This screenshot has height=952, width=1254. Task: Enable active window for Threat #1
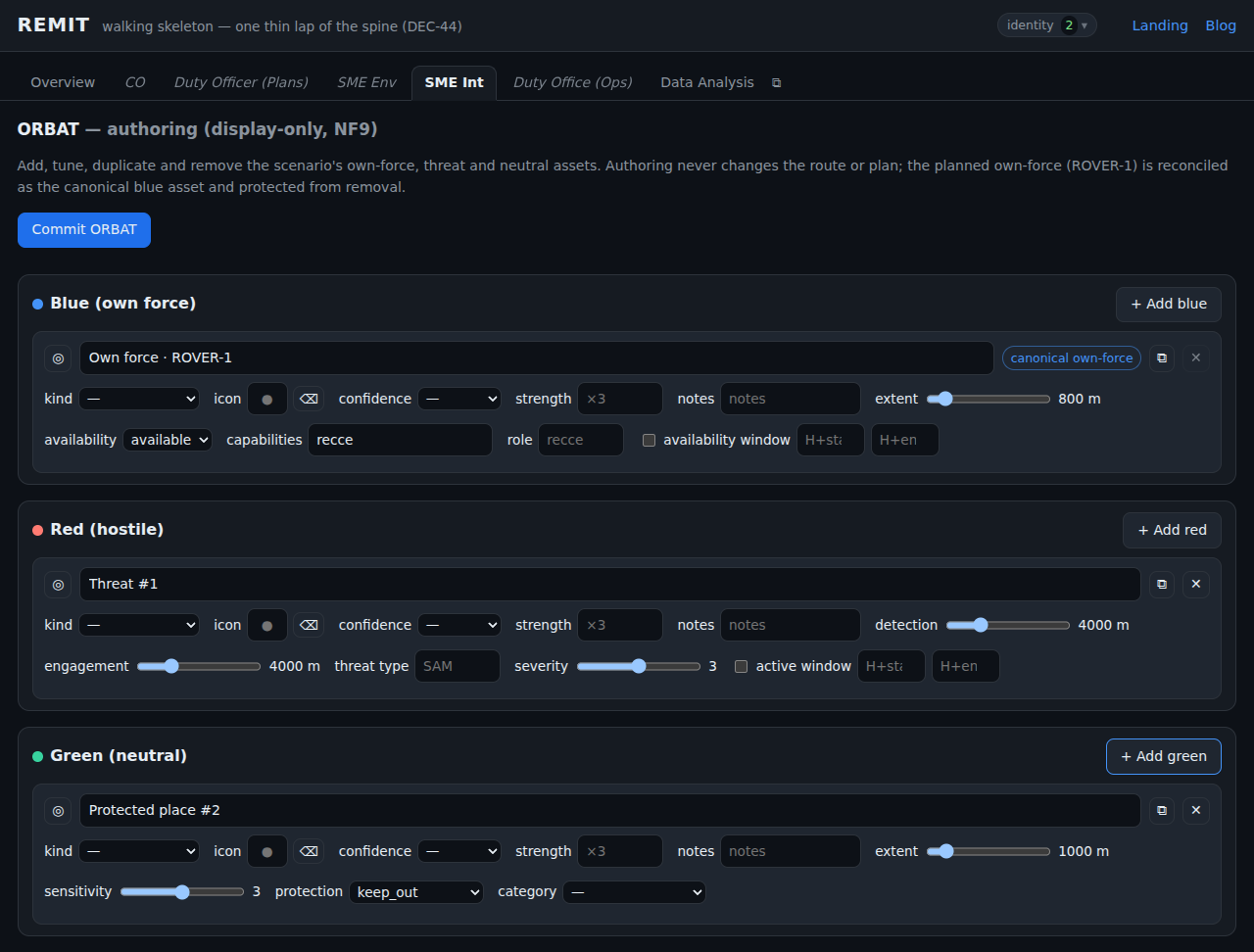[742, 667]
